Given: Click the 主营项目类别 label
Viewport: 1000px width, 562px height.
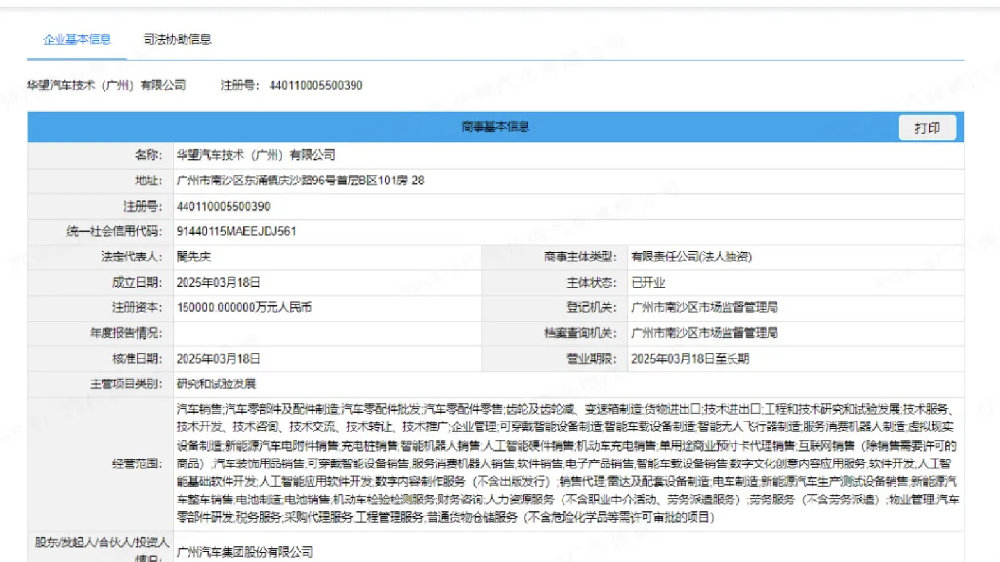Looking at the screenshot, I should [x=126, y=384].
